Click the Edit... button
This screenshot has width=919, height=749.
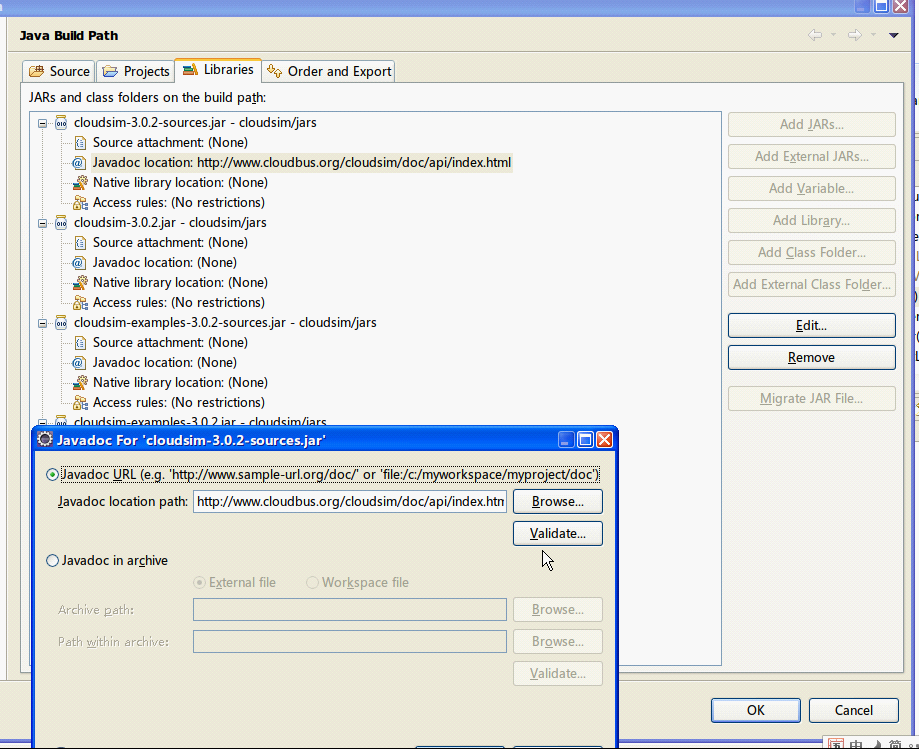[x=812, y=326]
